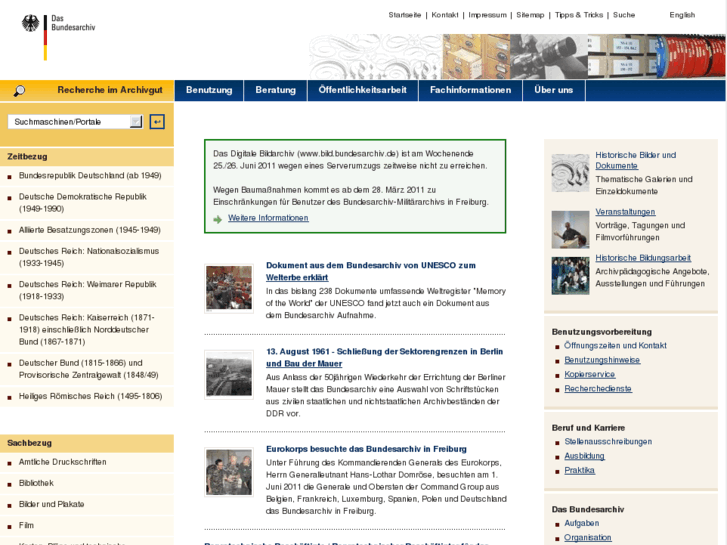This screenshot has width=727, height=545.
Task: Open the Sitemap link
Action: (x=530, y=15)
